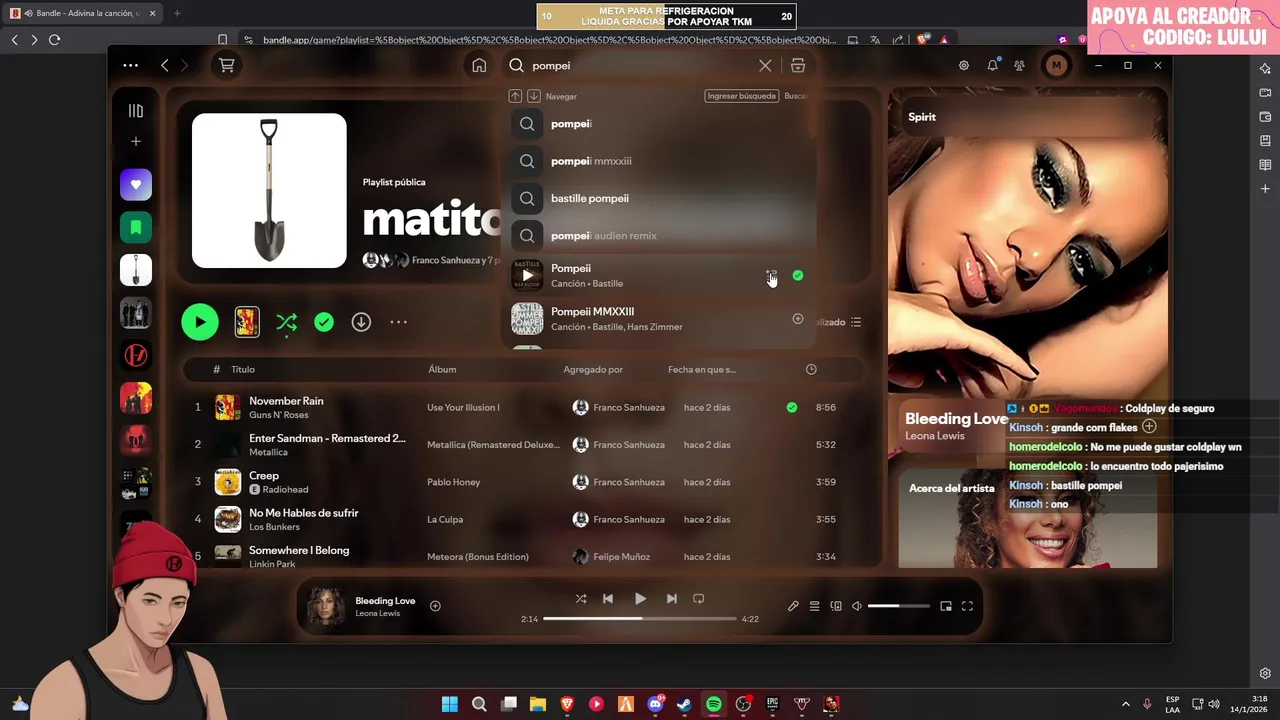The image size is (1280, 720).
Task: Click the duration clock column header
Action: 811,370
